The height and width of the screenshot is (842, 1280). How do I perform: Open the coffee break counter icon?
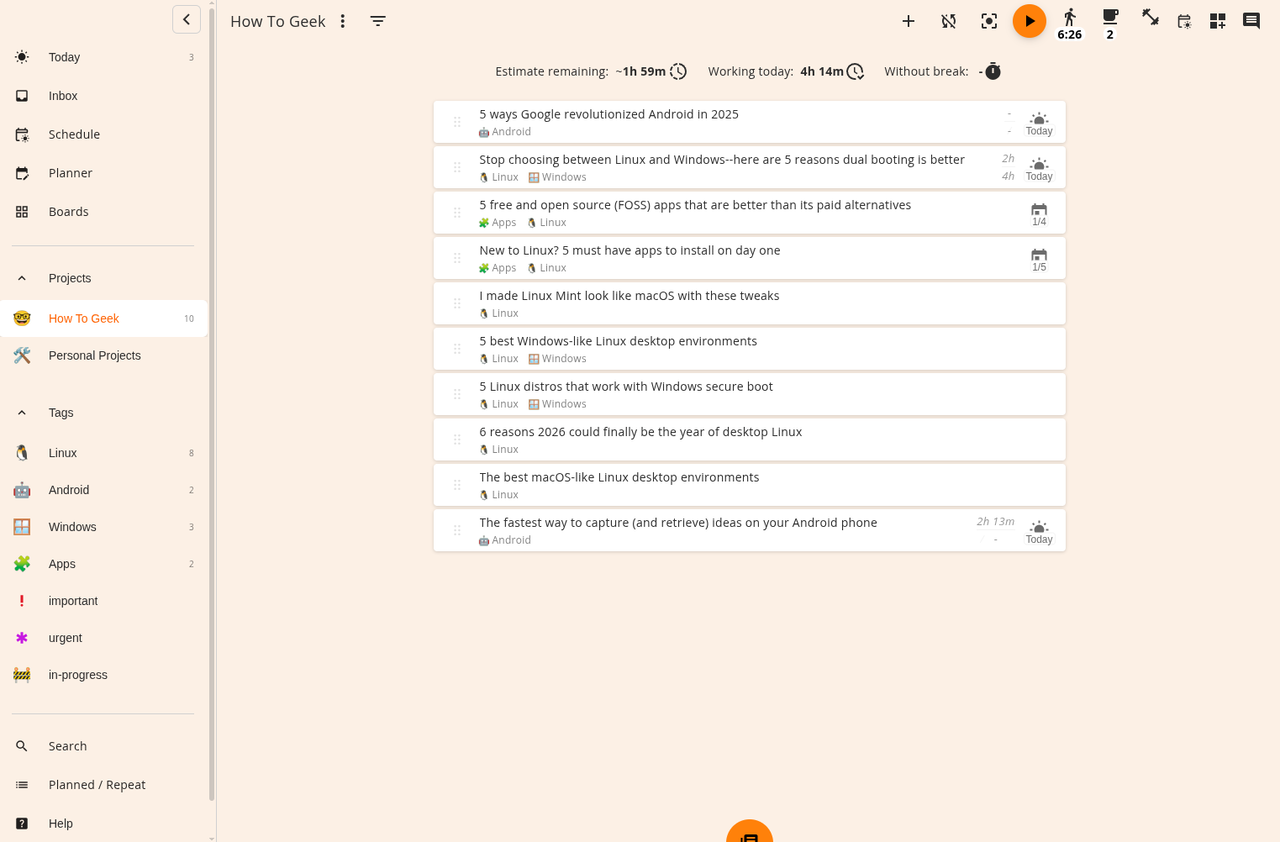pyautogui.click(x=1109, y=20)
